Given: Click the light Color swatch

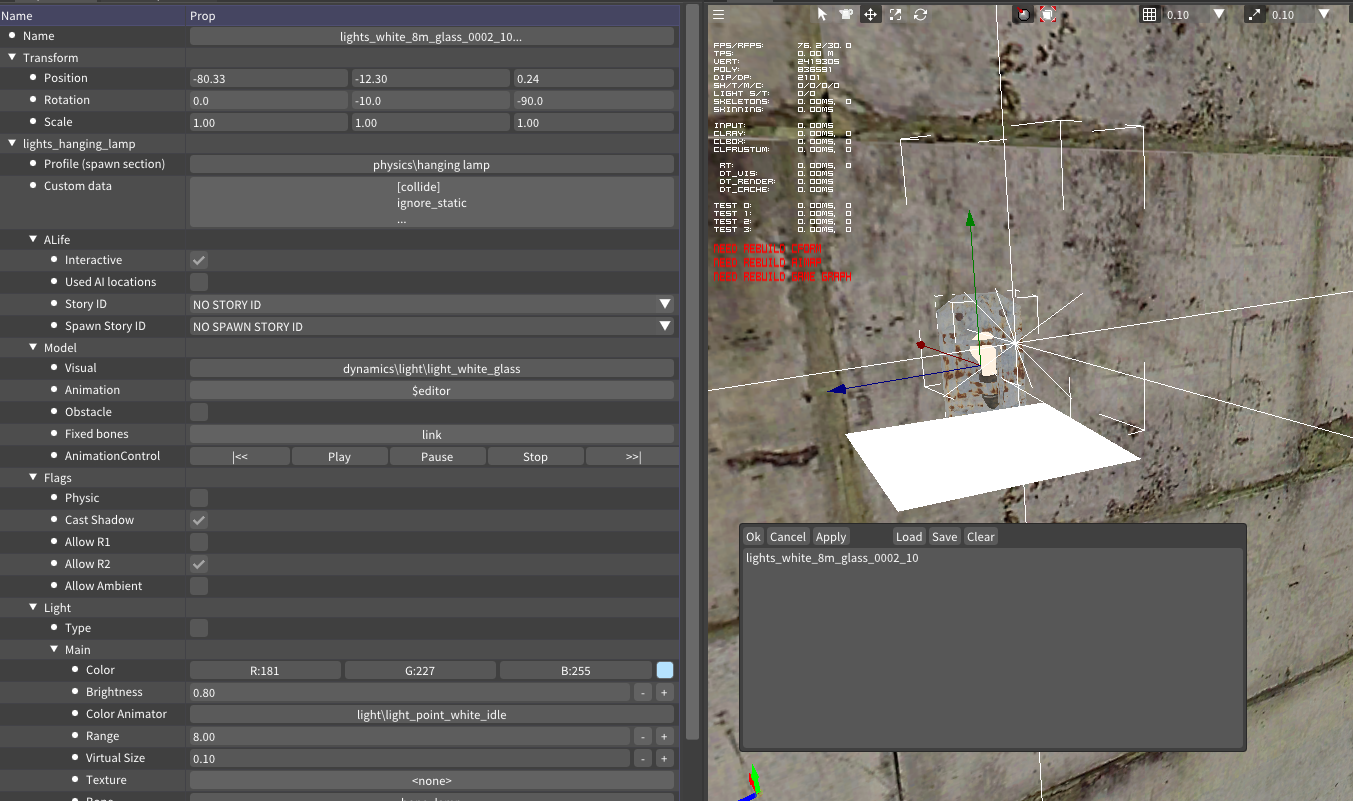Looking at the screenshot, I should [665, 670].
